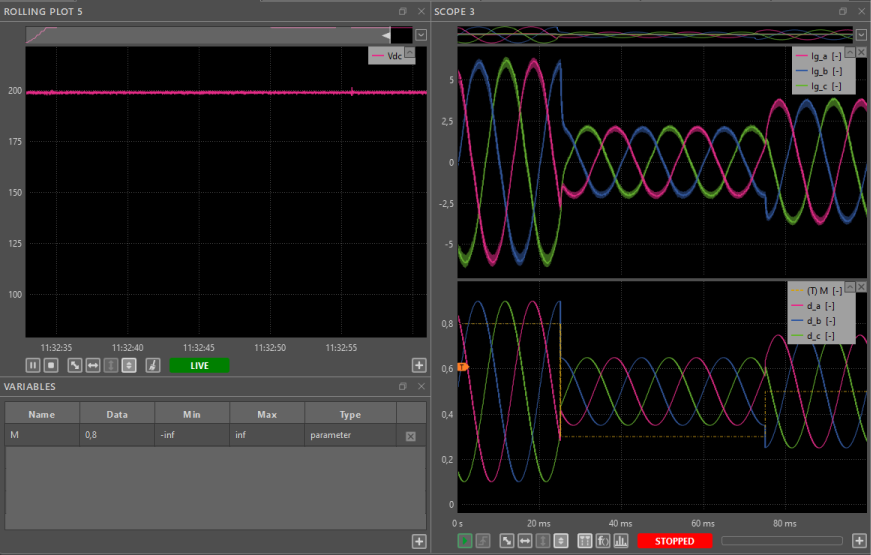Toggle the d_b trace in the lower legend
Viewport: 871px width, 555px height.
click(x=820, y=321)
